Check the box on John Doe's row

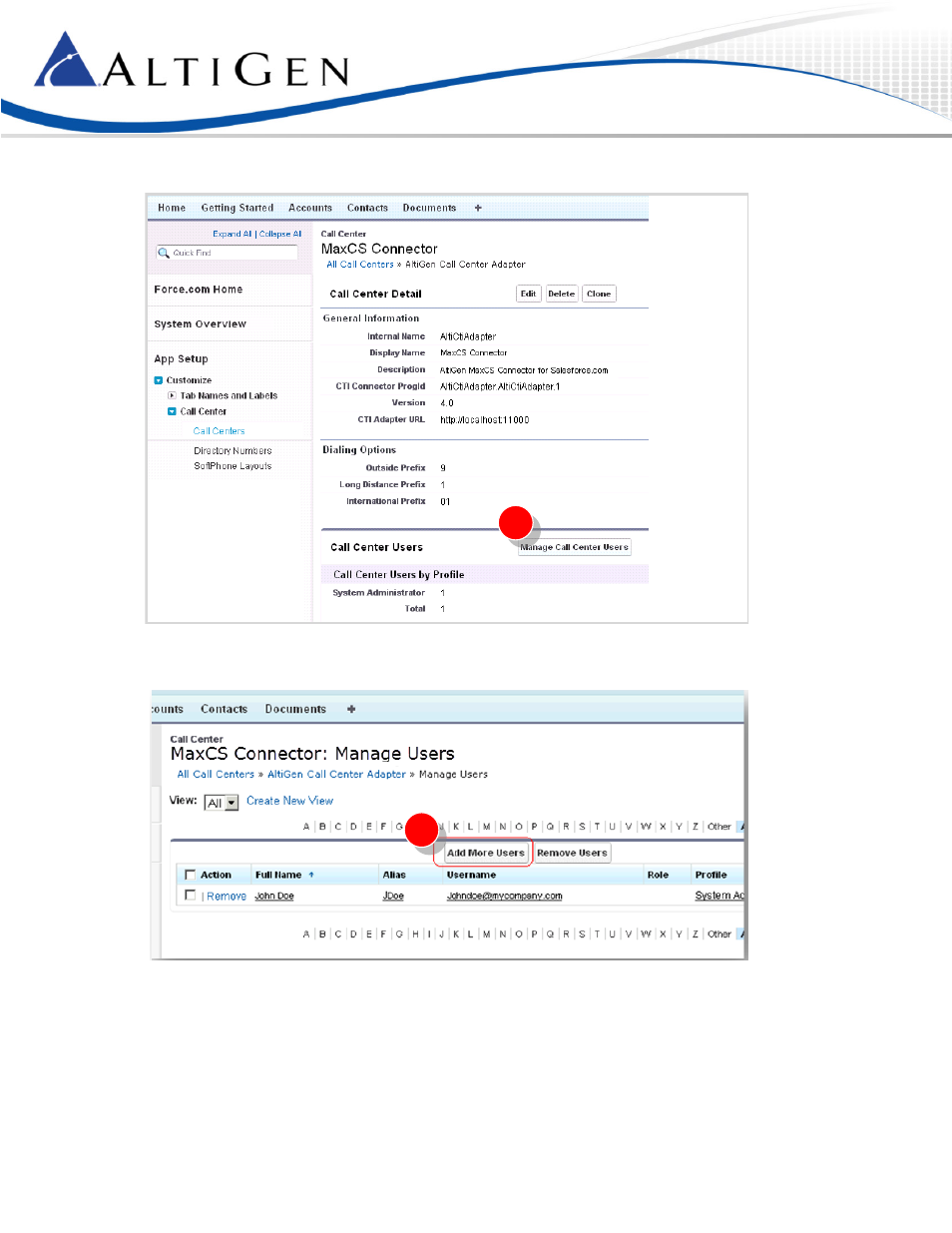tap(190, 896)
